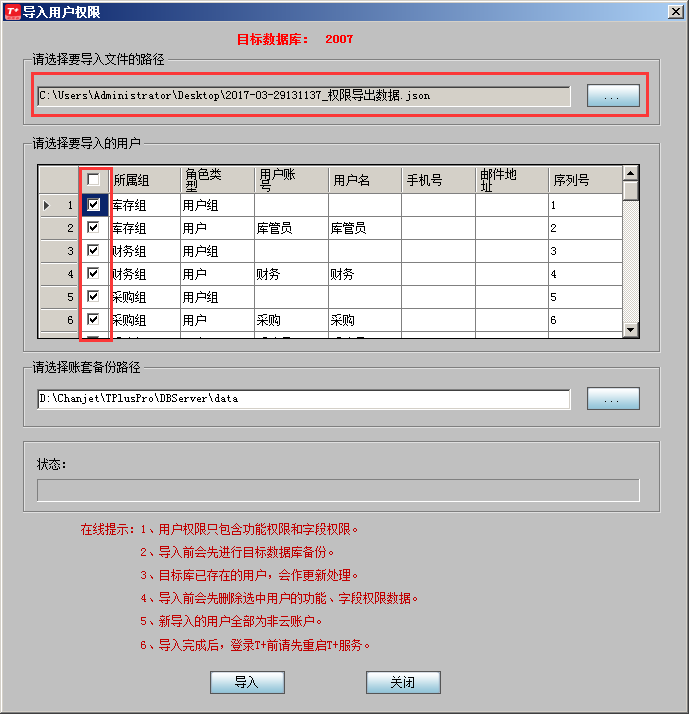
Task: Click tip 6 about 重启T+服务
Action: 255,645
